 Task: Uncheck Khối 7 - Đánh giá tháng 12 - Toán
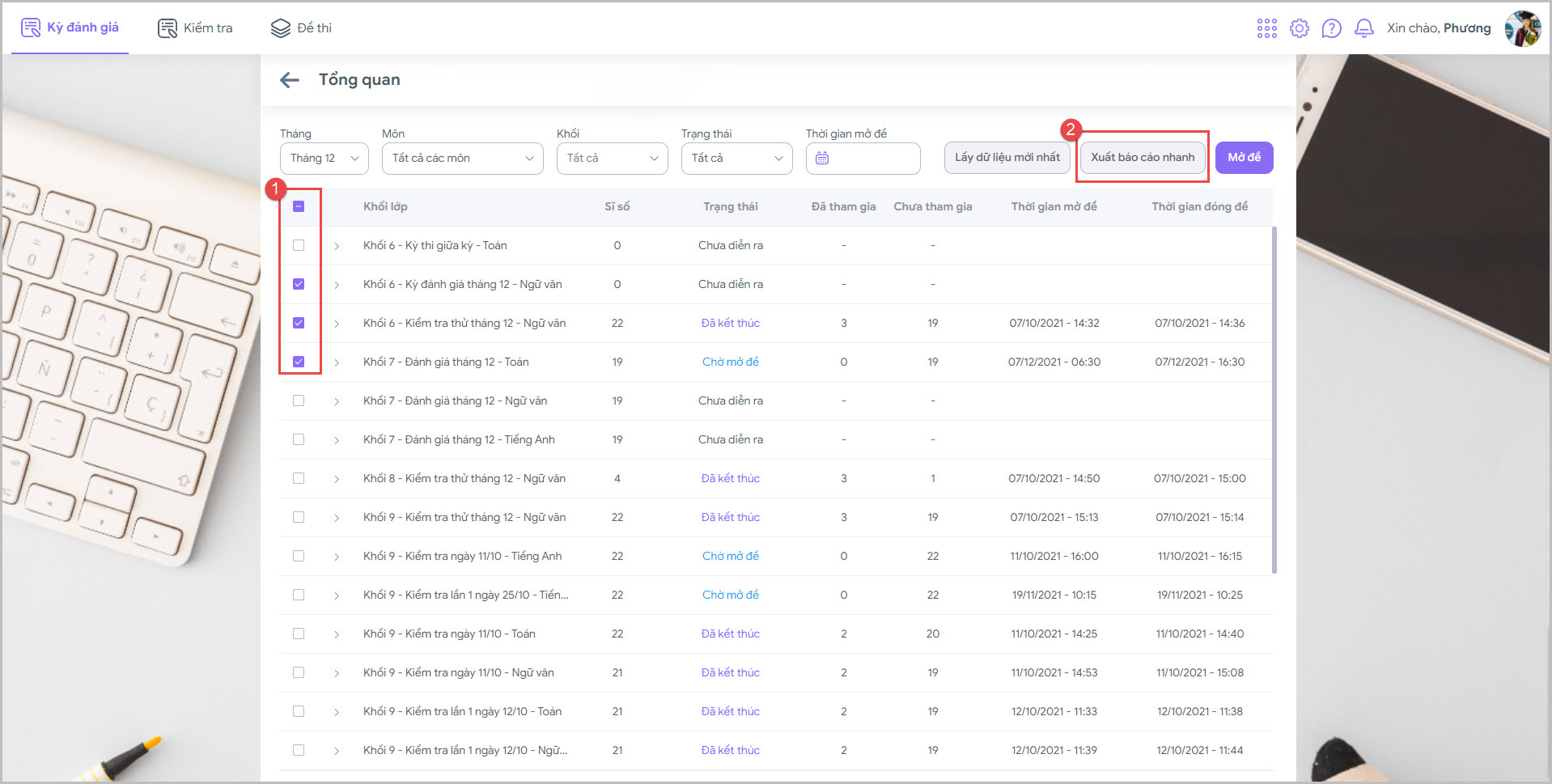[x=299, y=362]
